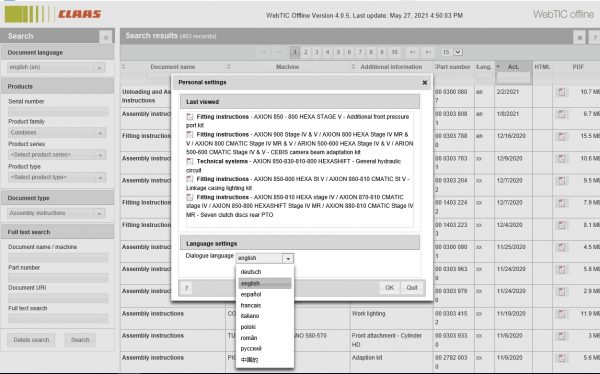The image size is (600, 374).
Task: Open Document type Assembly instructions dropdown
Action: [99, 213]
